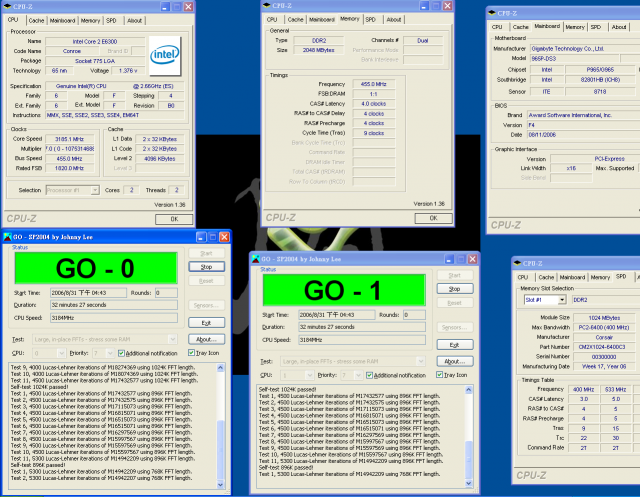The image size is (640, 497).
Task: Click the SP2004 GO-0 window title icon
Action: click(x=7, y=237)
